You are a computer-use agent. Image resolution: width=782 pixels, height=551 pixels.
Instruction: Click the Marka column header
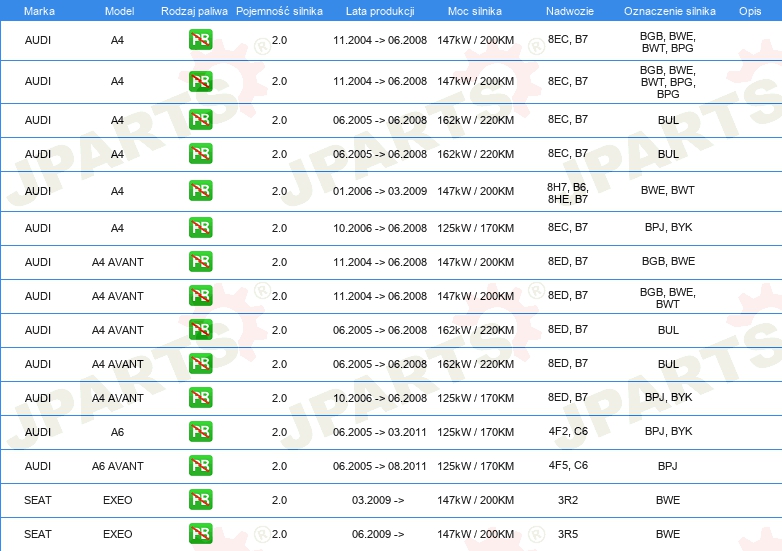tap(39, 11)
